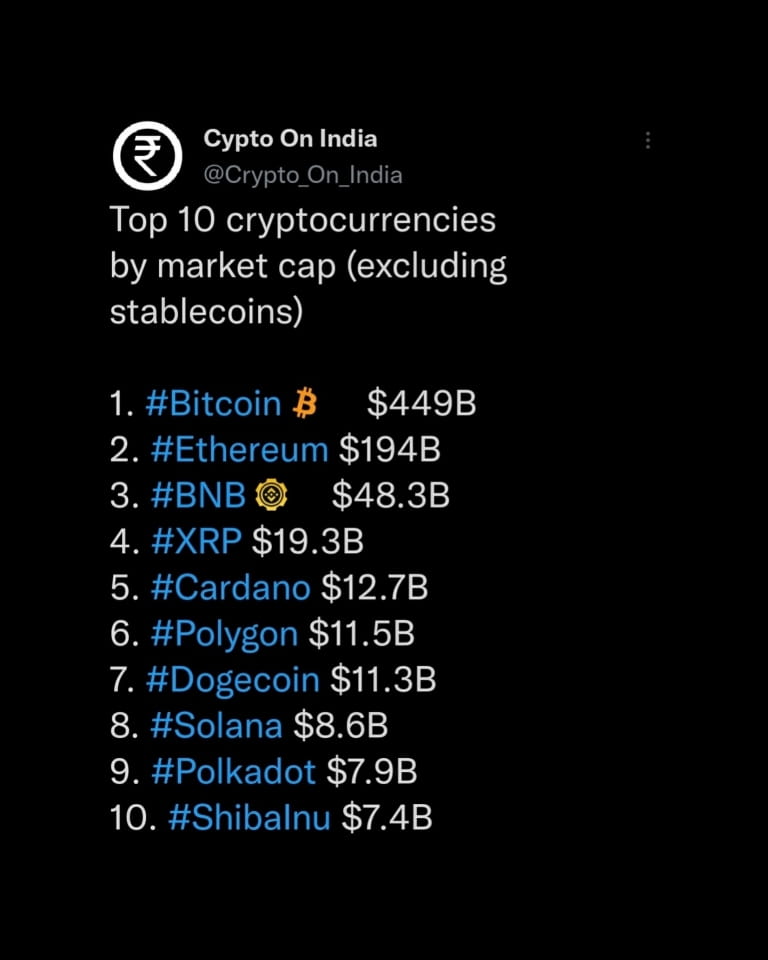Open the #Ethereum hashtag
Viewport: 768px width, 960px height.
coord(238,449)
